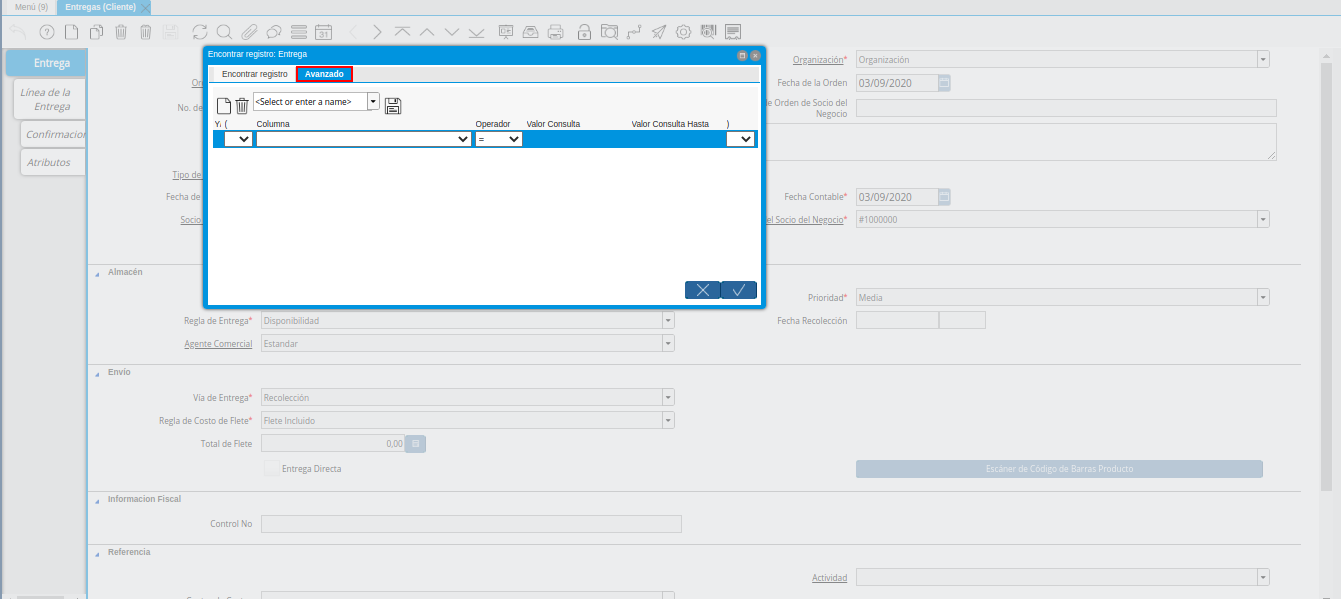
Task: Open the Operador dropdown showing '='
Action: pyautogui.click(x=499, y=140)
